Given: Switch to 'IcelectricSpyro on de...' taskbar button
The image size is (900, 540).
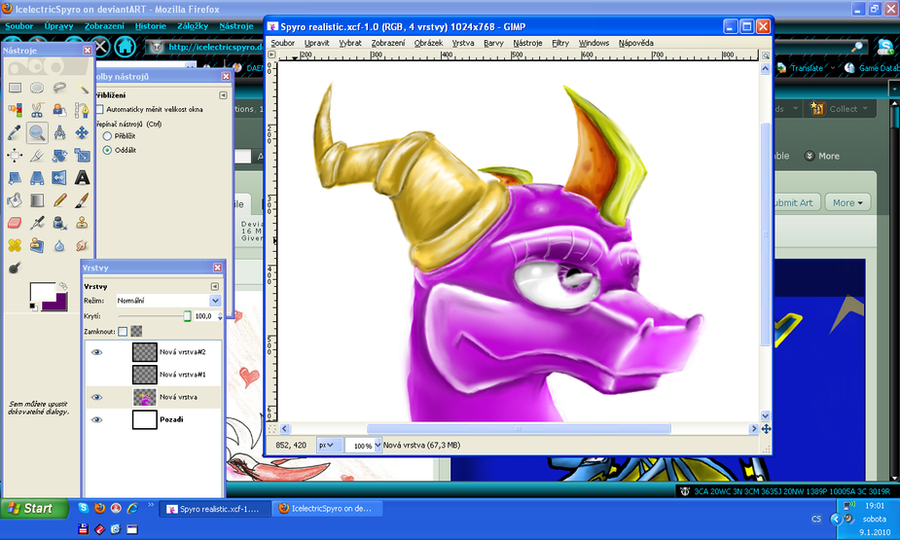Looking at the screenshot, I should pyautogui.click(x=327, y=508).
